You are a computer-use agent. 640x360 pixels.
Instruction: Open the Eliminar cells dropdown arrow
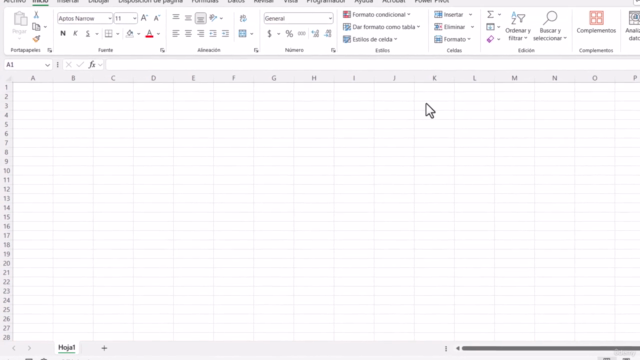click(x=472, y=27)
